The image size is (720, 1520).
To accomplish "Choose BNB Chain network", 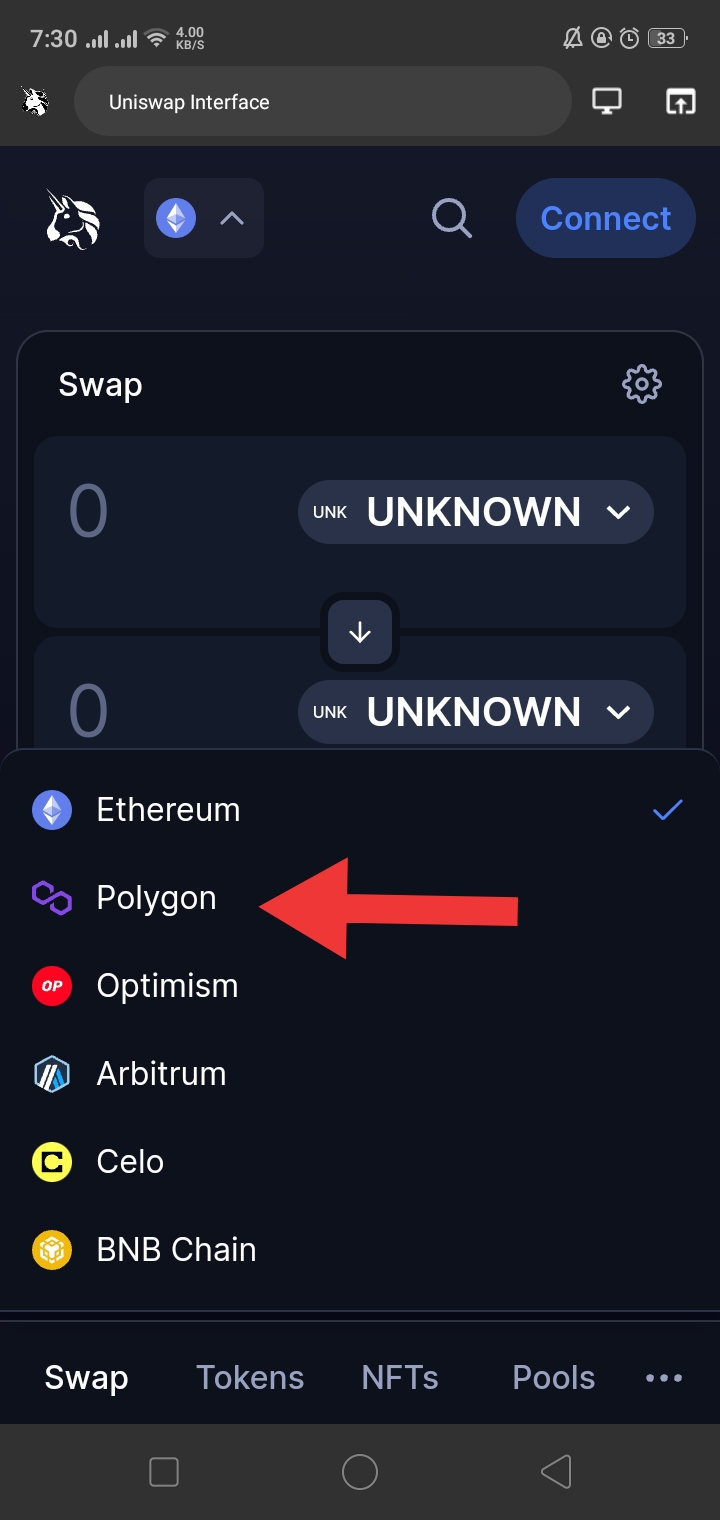I will tap(176, 1250).
